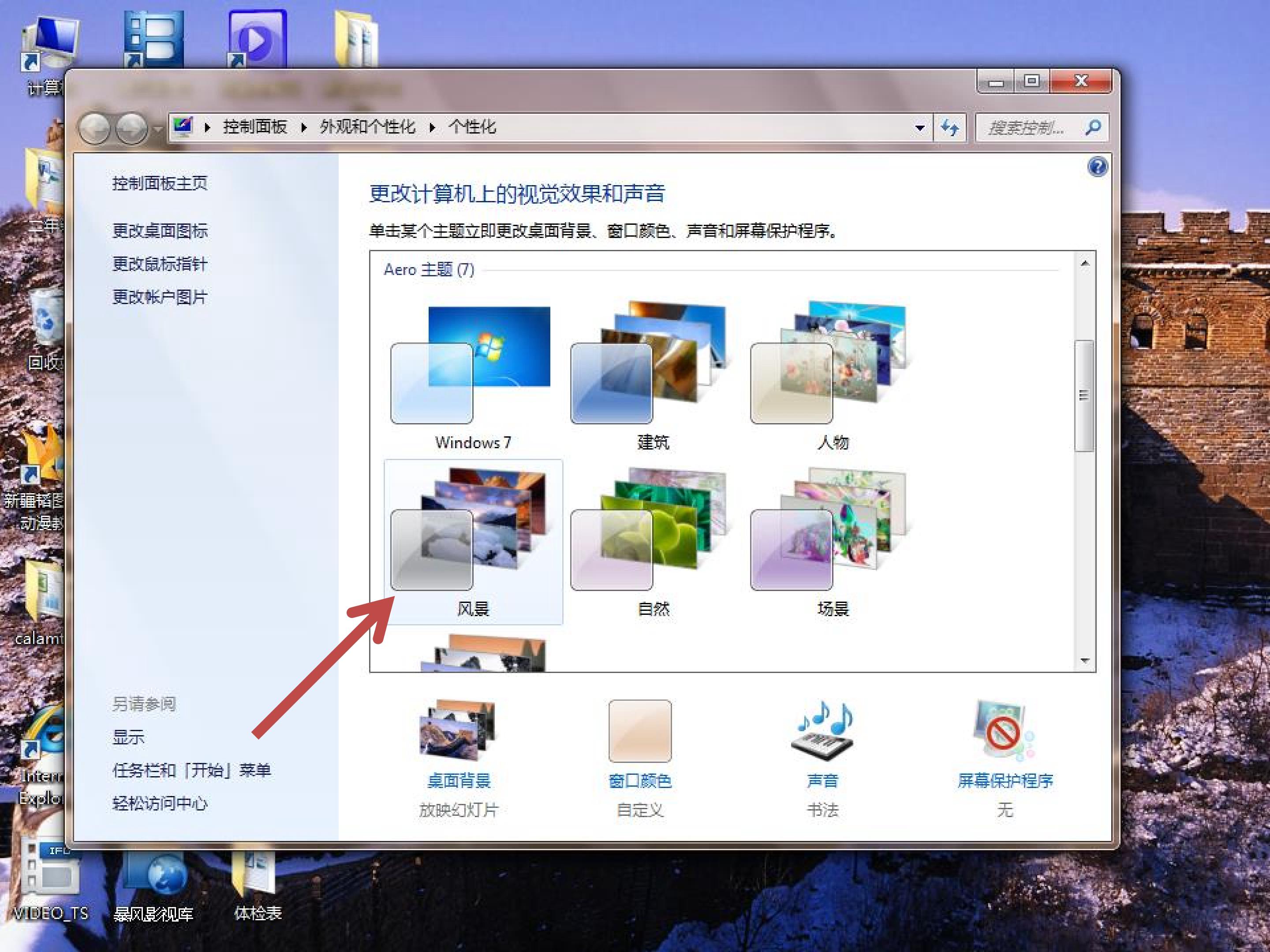1270x952 pixels.
Task: Click the theme list scroll down arrow
Action: click(1084, 661)
